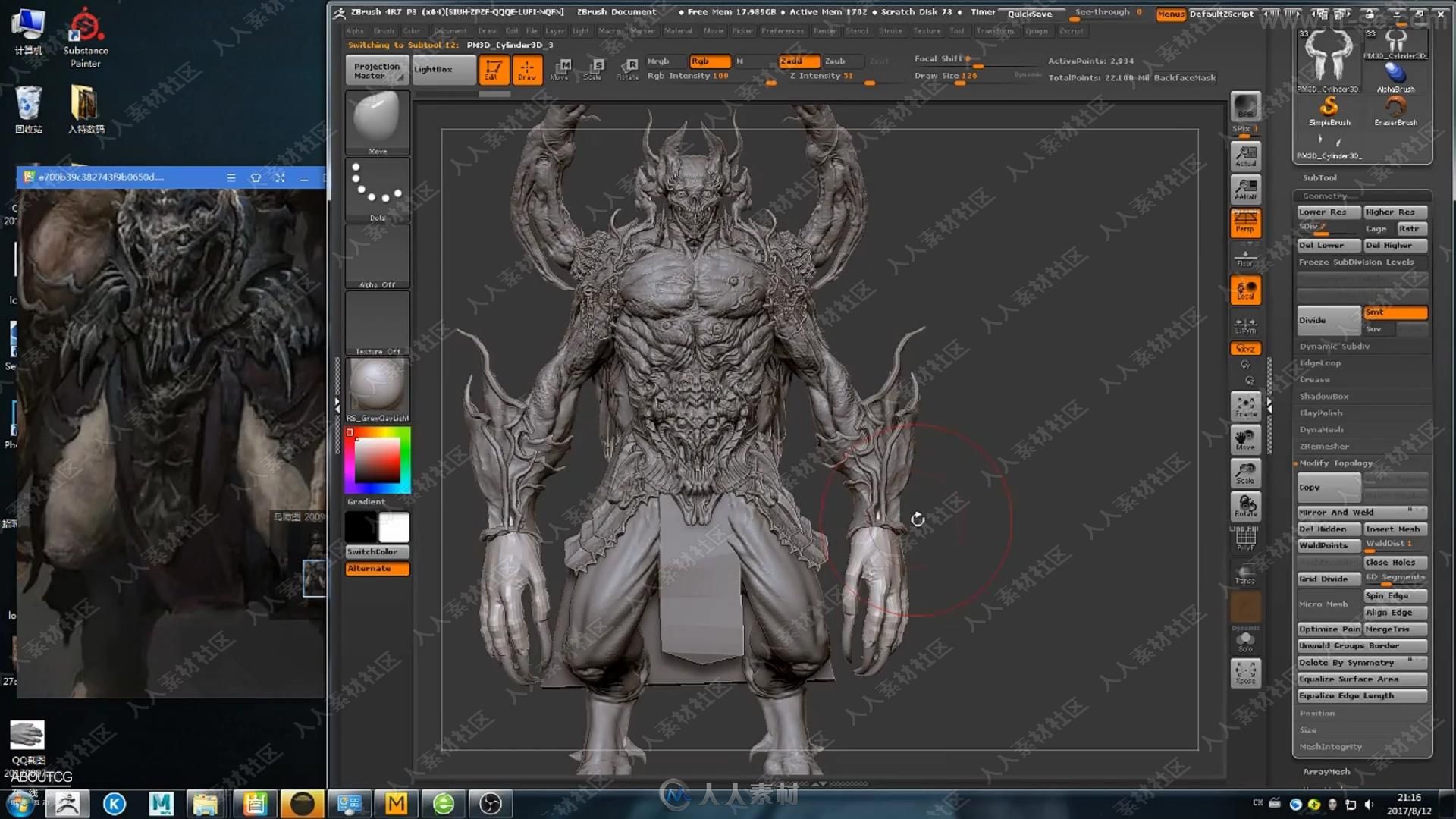Open the RS_GreyClayLight material selector

[x=378, y=390]
